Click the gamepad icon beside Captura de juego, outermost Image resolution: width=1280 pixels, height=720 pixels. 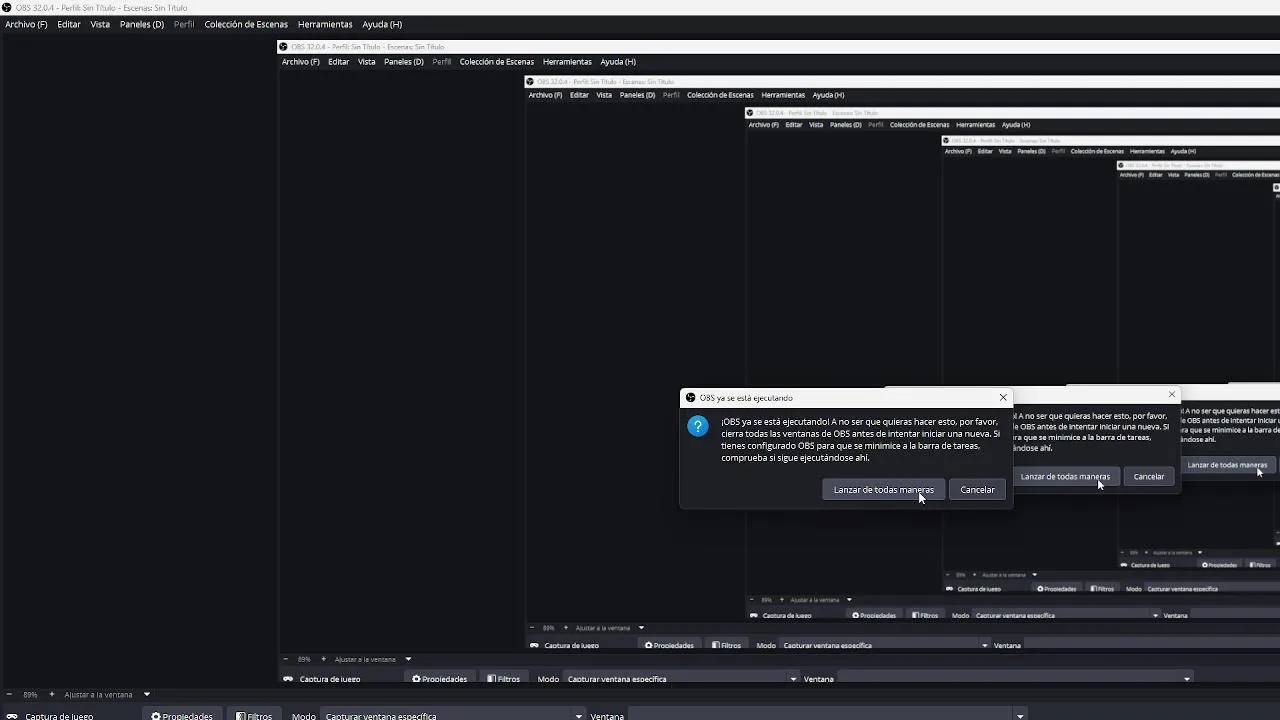click(x=11, y=716)
